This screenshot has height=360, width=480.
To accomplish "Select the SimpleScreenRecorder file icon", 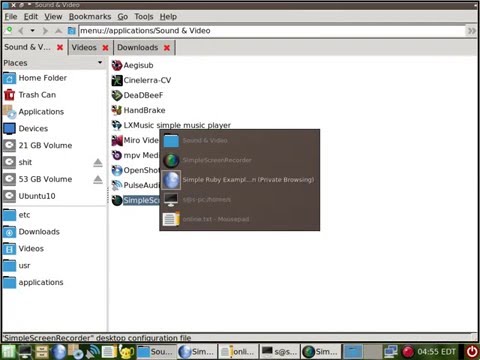I will click(x=117, y=200).
